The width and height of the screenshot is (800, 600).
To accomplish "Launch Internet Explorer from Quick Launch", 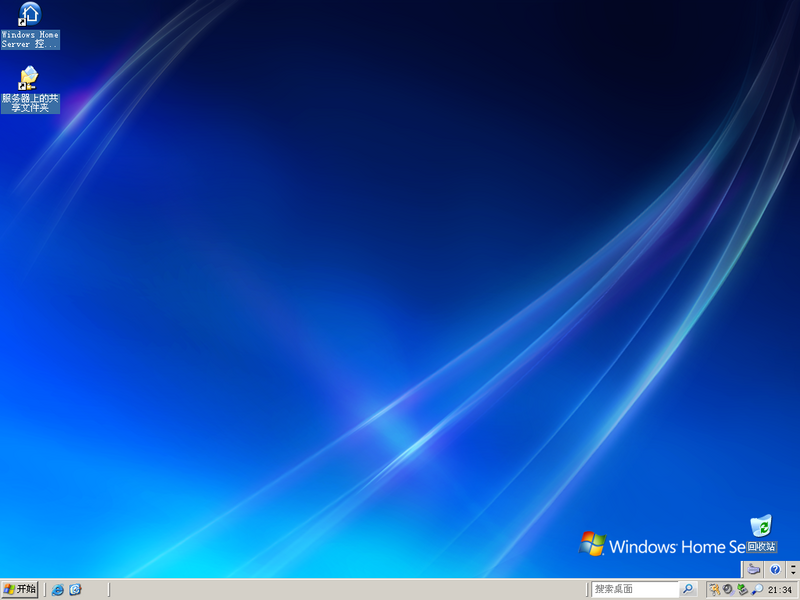I will coord(57,589).
